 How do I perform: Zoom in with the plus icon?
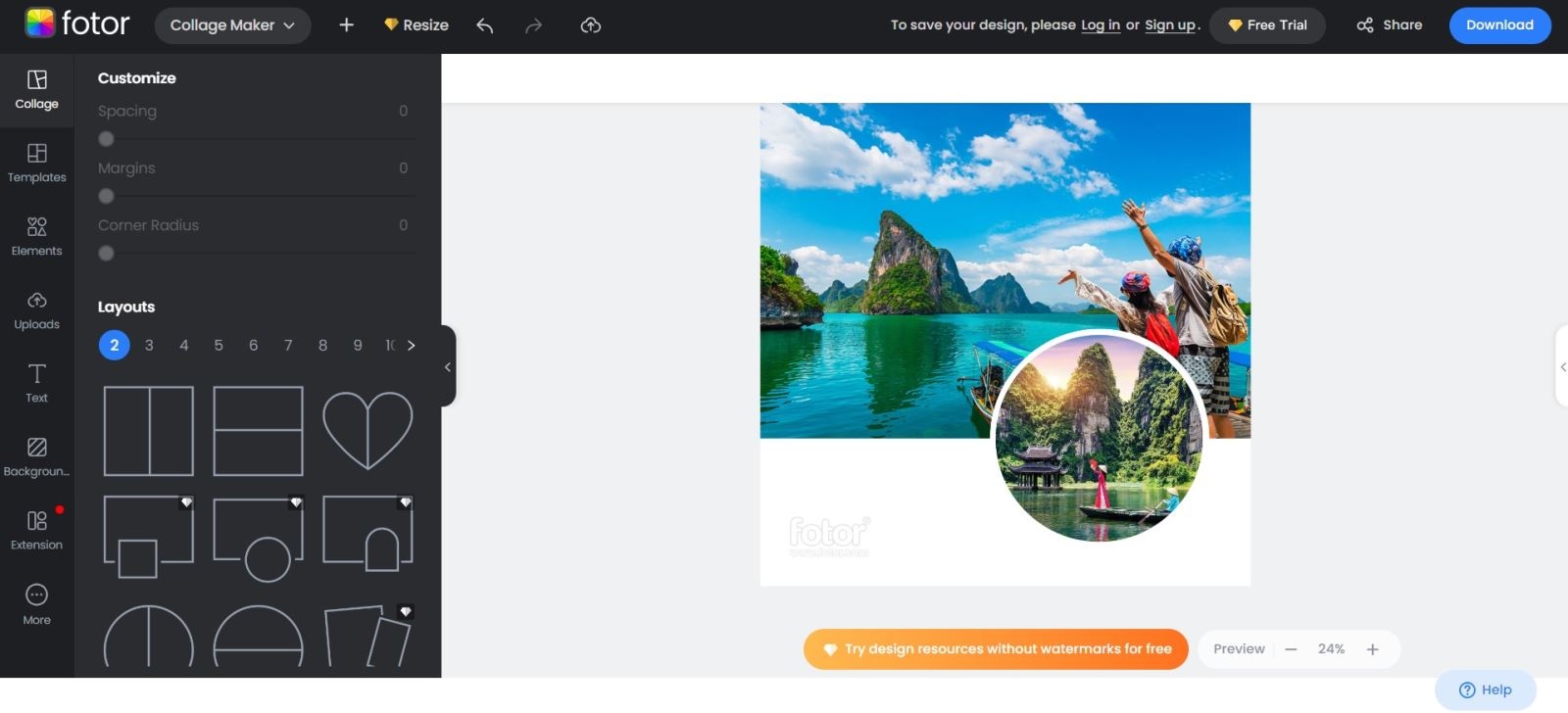coord(1372,649)
